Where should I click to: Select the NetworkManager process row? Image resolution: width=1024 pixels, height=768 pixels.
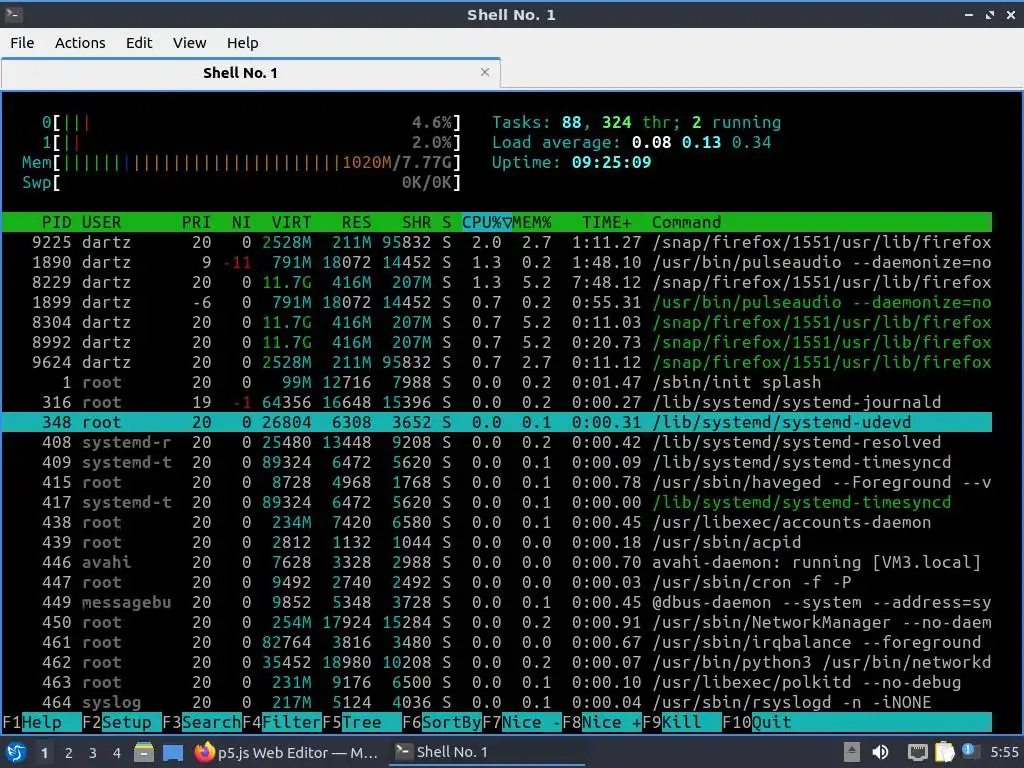pyautogui.click(x=497, y=622)
